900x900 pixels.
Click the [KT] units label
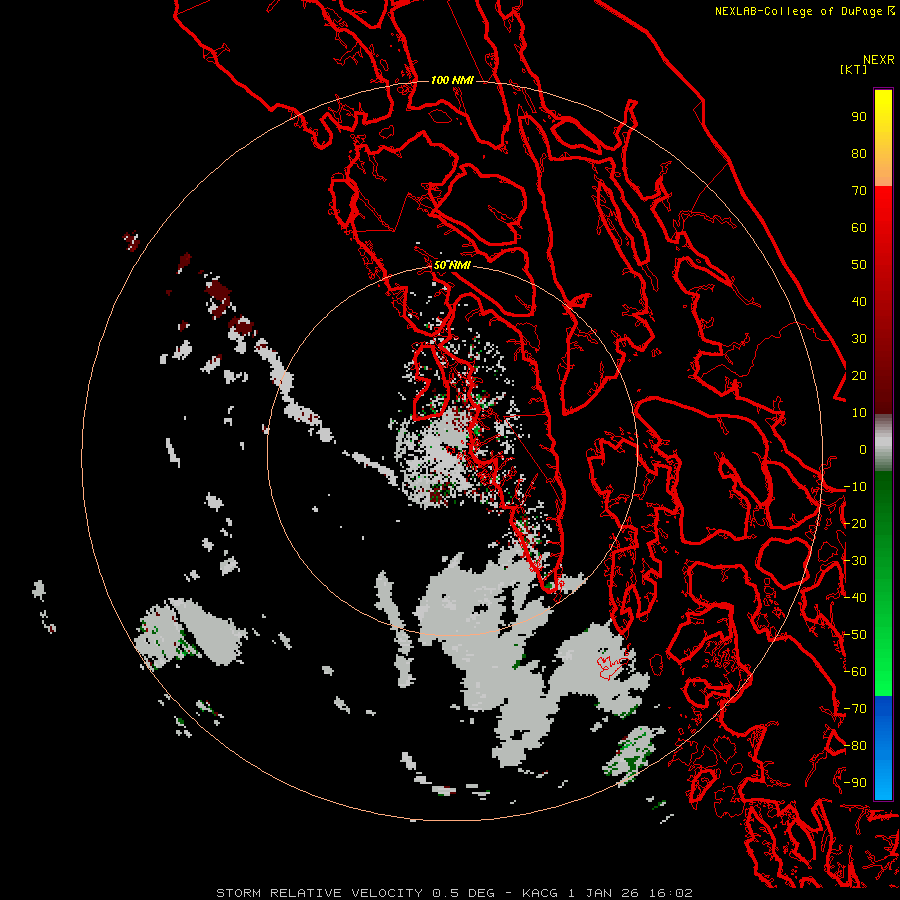coord(854,69)
